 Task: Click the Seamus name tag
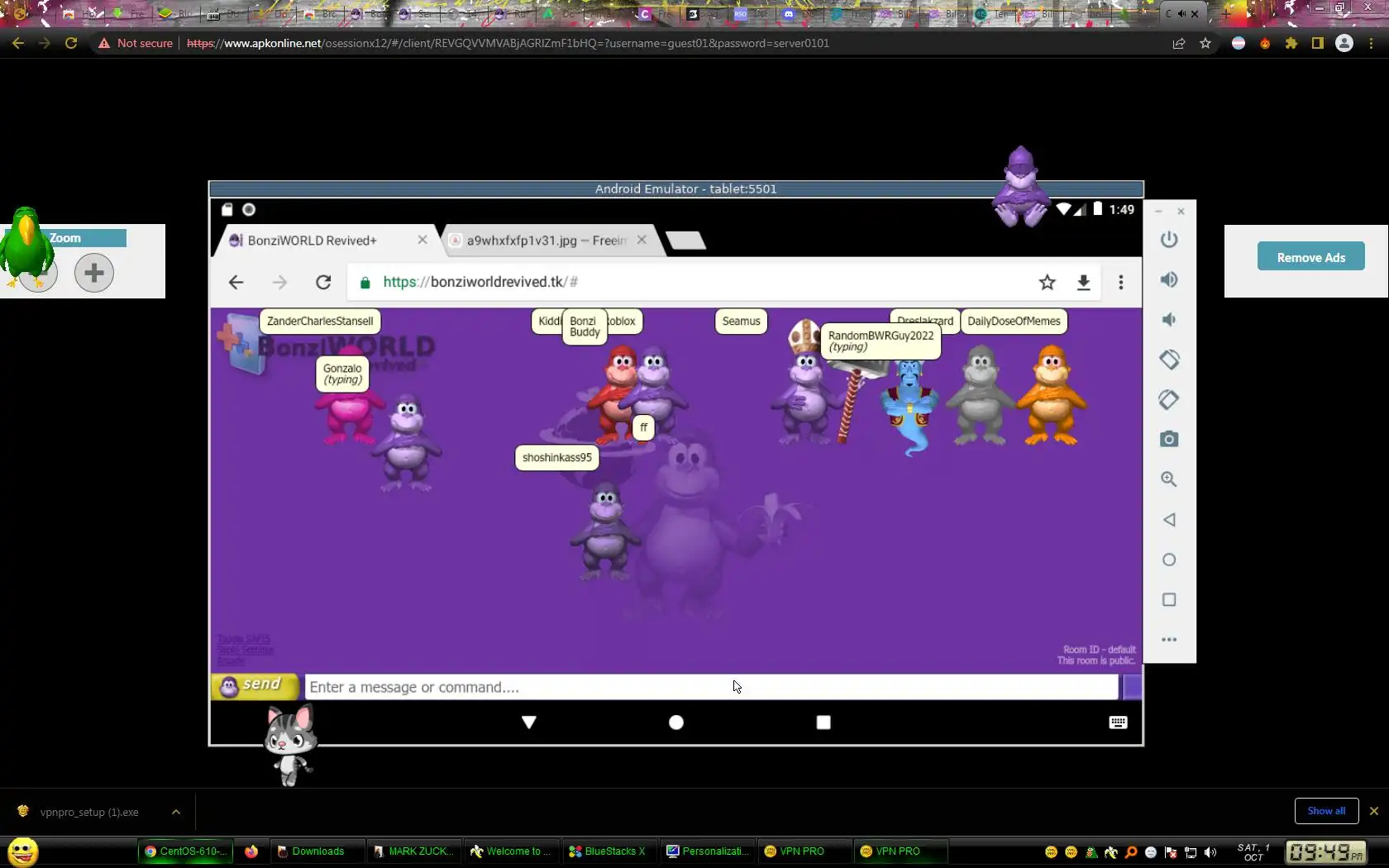click(x=741, y=322)
